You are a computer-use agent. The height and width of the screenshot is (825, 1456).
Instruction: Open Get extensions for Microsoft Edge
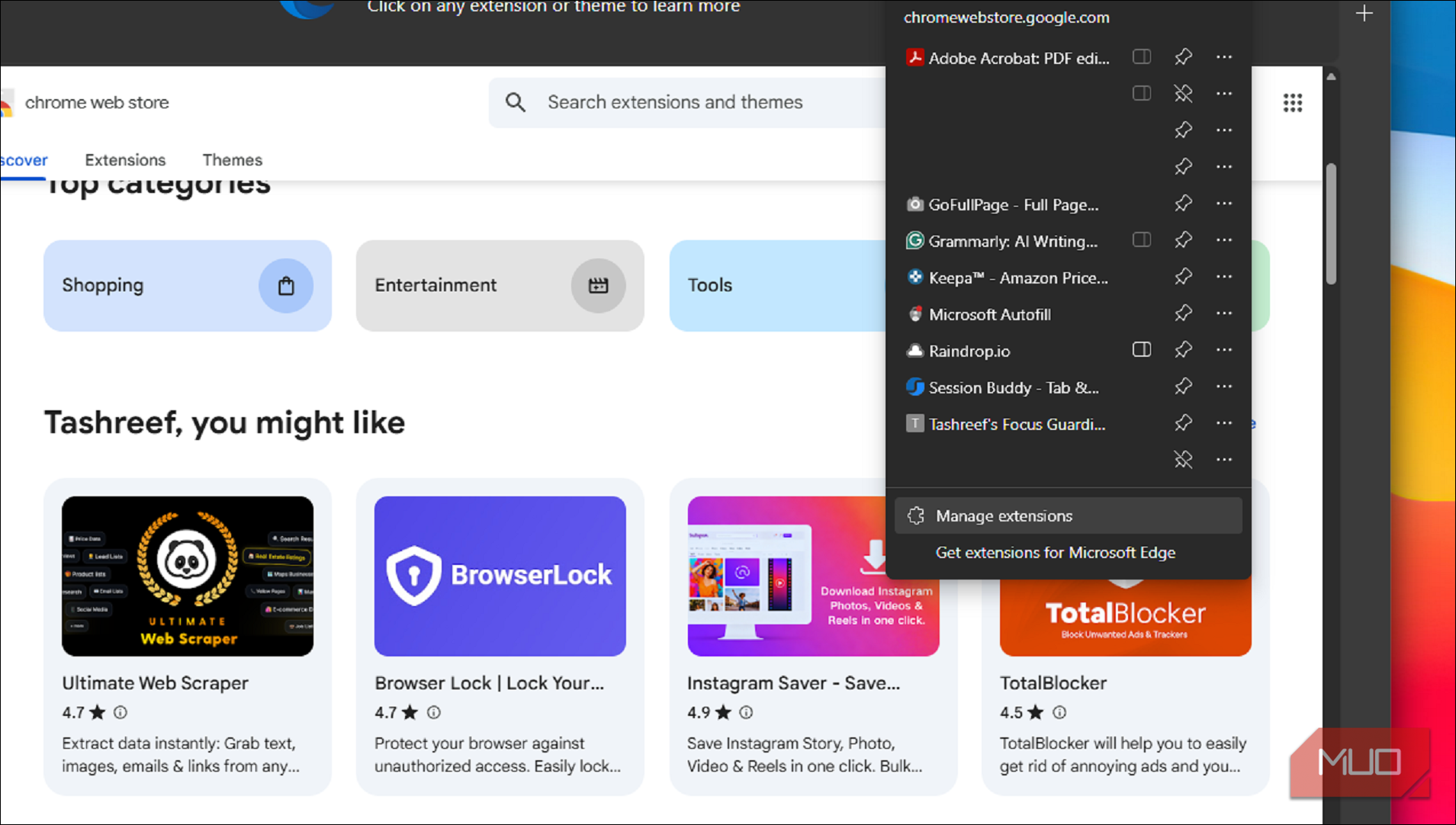point(1055,553)
